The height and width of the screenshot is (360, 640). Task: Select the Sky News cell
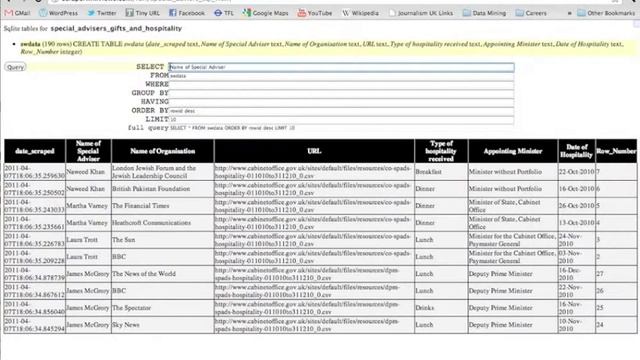pos(162,325)
